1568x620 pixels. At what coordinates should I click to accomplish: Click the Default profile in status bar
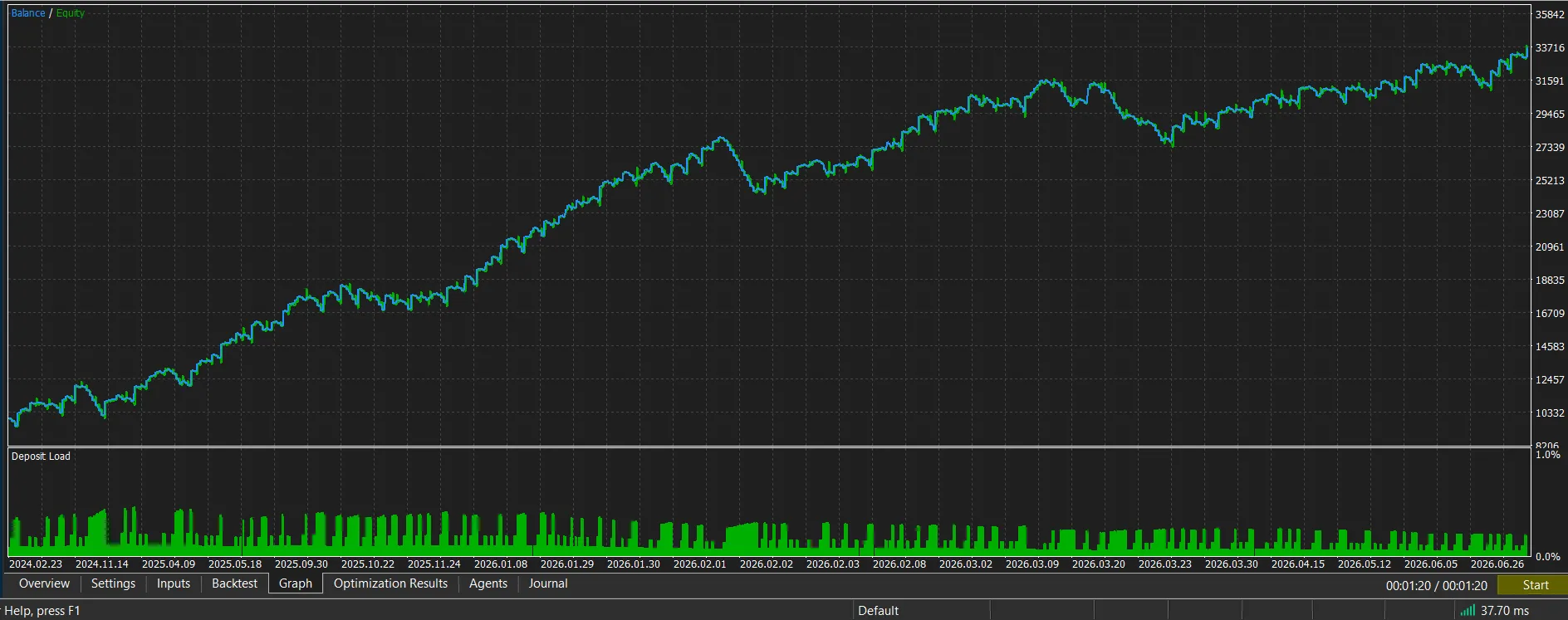[878, 610]
